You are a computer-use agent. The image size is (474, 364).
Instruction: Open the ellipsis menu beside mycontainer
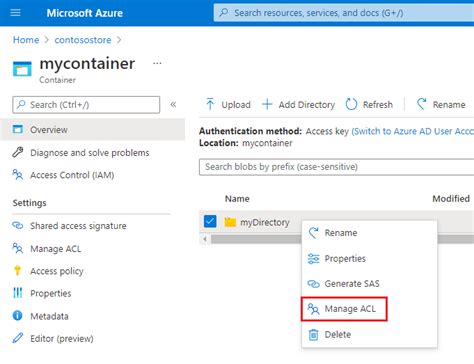click(157, 63)
